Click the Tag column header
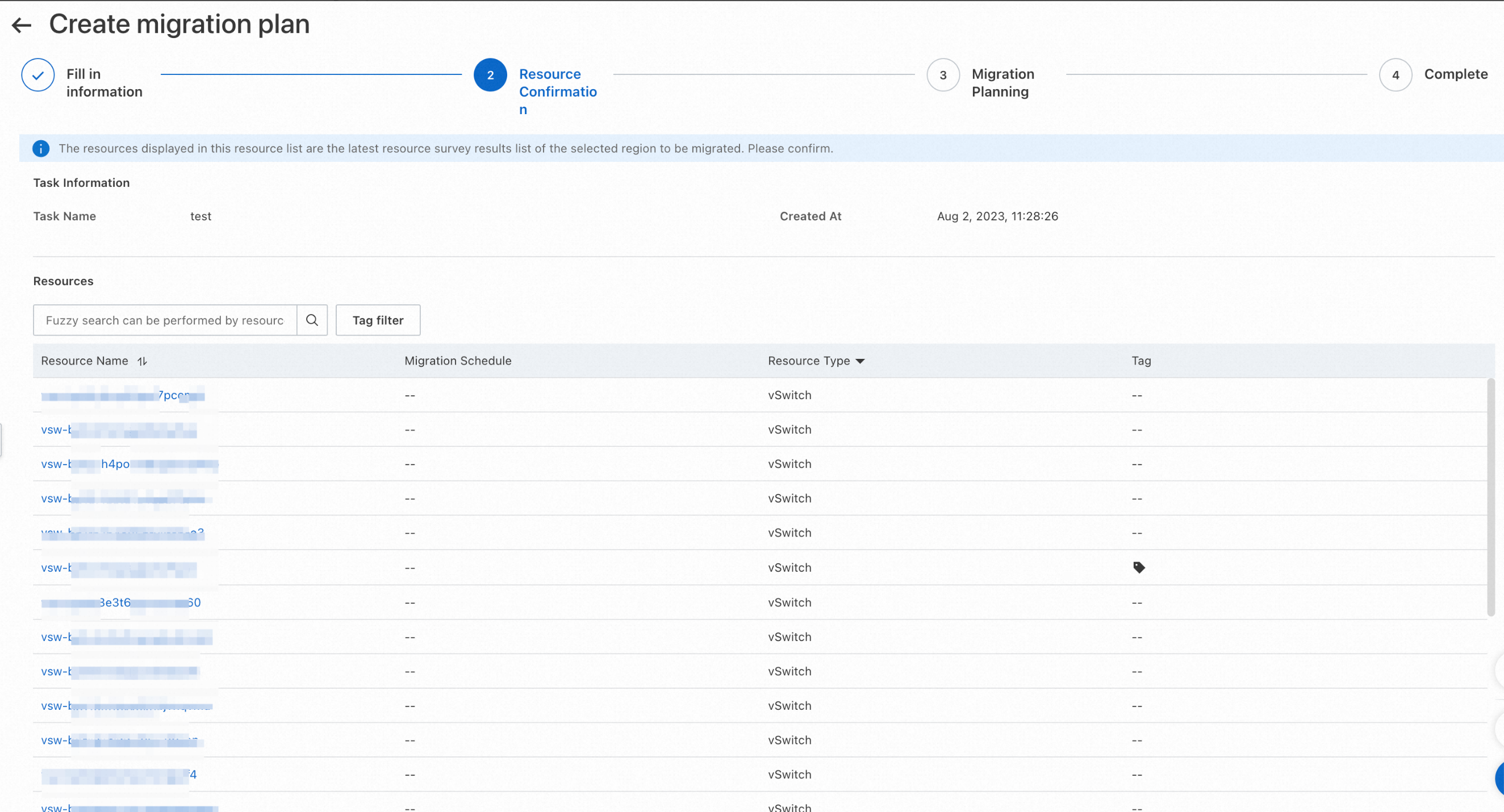 (x=1141, y=361)
